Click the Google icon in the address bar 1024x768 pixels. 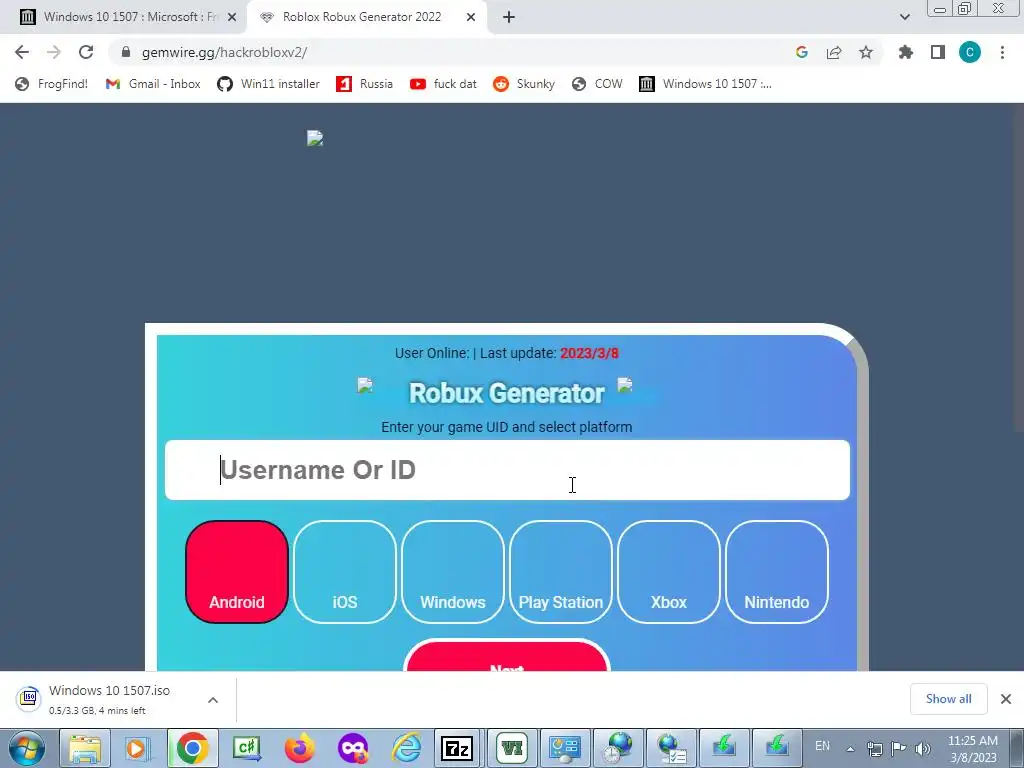pyautogui.click(x=802, y=52)
